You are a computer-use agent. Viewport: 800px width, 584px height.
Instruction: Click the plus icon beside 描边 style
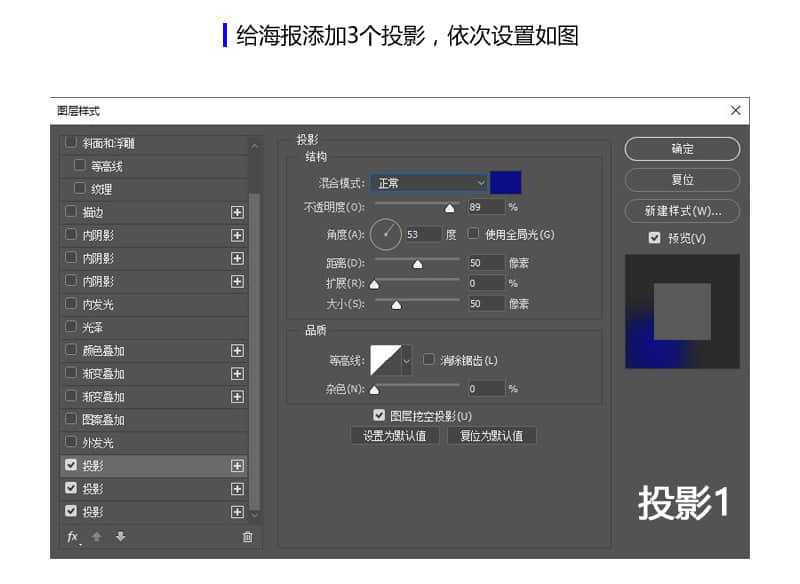(237, 212)
